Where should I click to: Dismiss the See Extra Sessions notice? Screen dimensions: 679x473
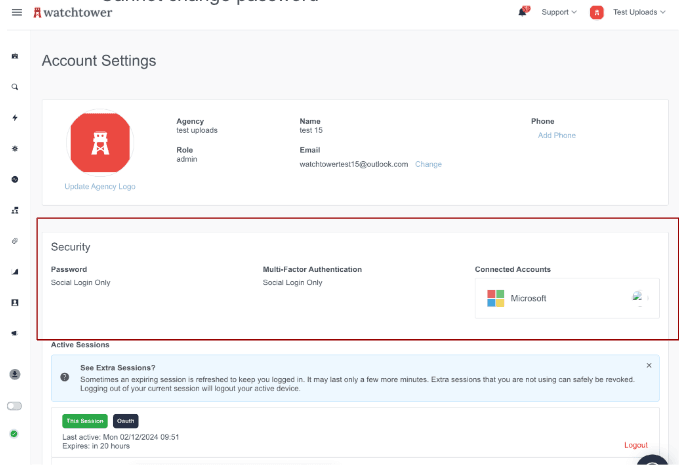pos(648,365)
